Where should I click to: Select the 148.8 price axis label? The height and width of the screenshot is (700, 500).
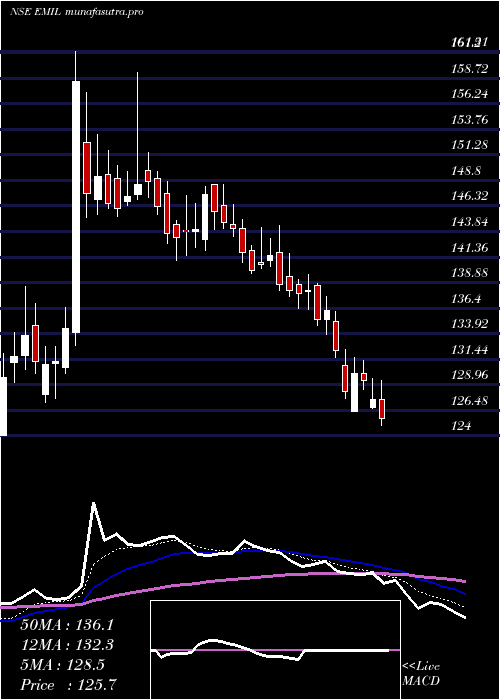[x=466, y=170]
